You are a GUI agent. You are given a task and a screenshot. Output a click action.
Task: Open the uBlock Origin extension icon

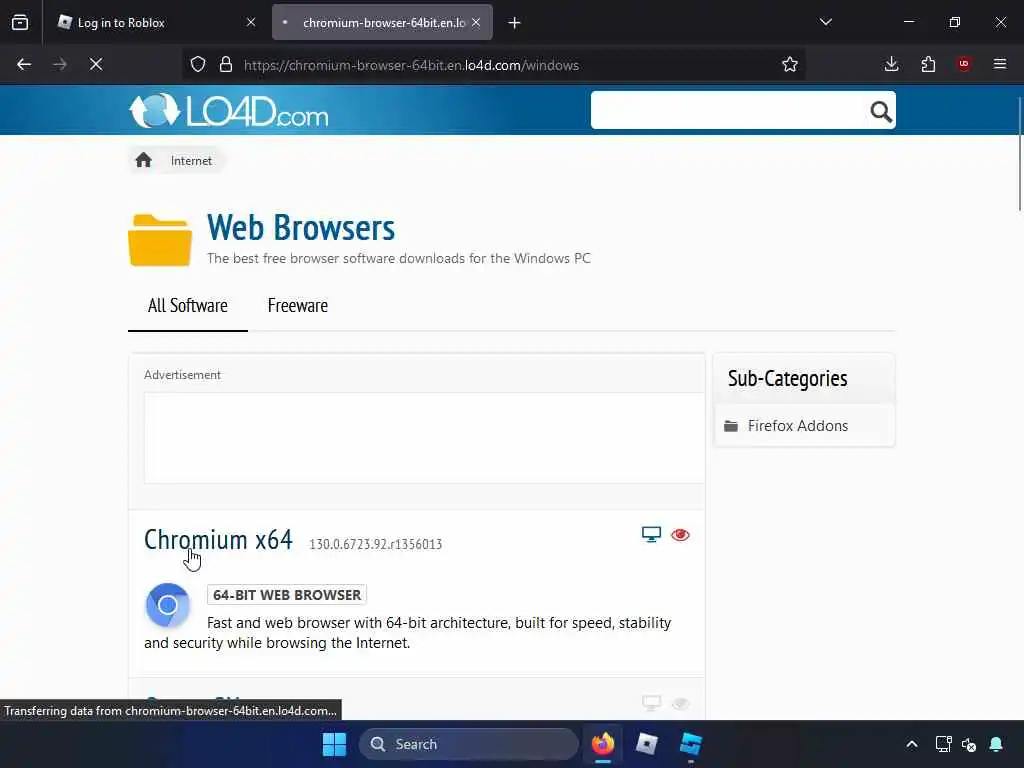coord(964,64)
